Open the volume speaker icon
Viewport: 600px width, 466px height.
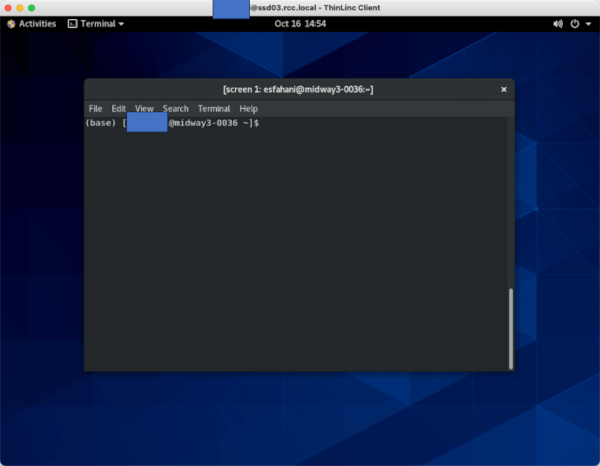point(558,23)
